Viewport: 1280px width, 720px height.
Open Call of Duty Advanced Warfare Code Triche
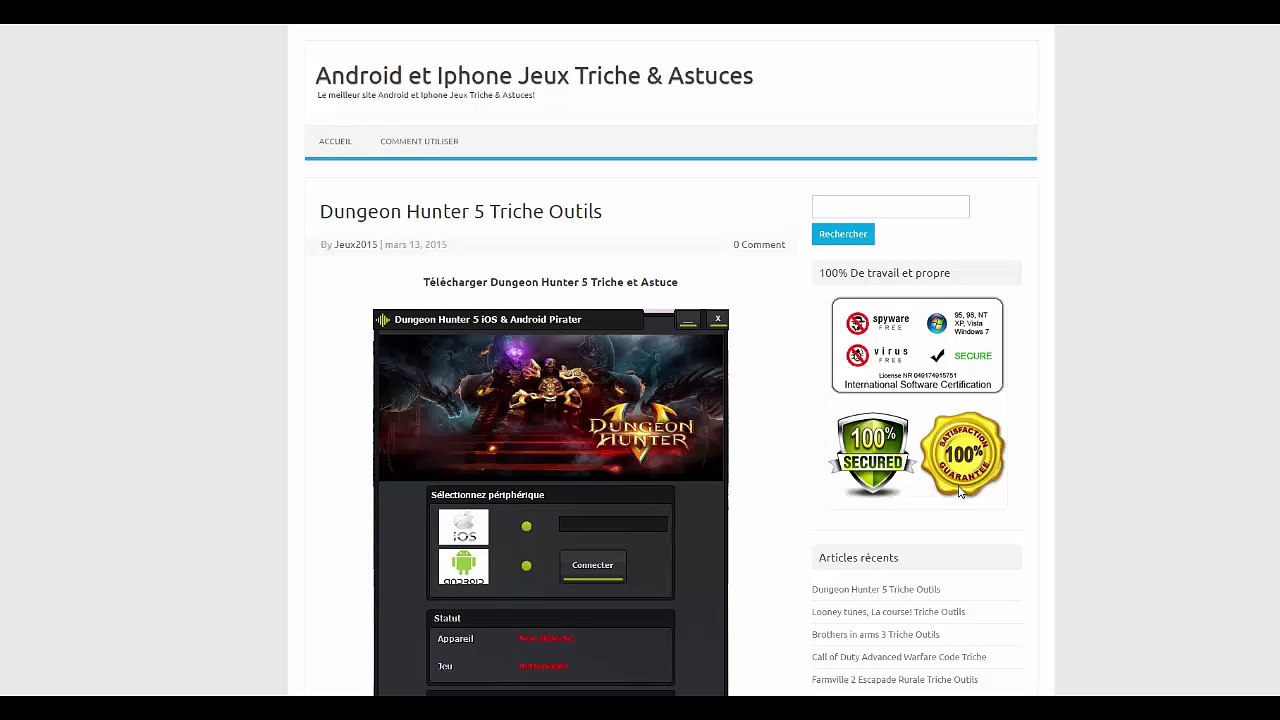click(x=899, y=657)
